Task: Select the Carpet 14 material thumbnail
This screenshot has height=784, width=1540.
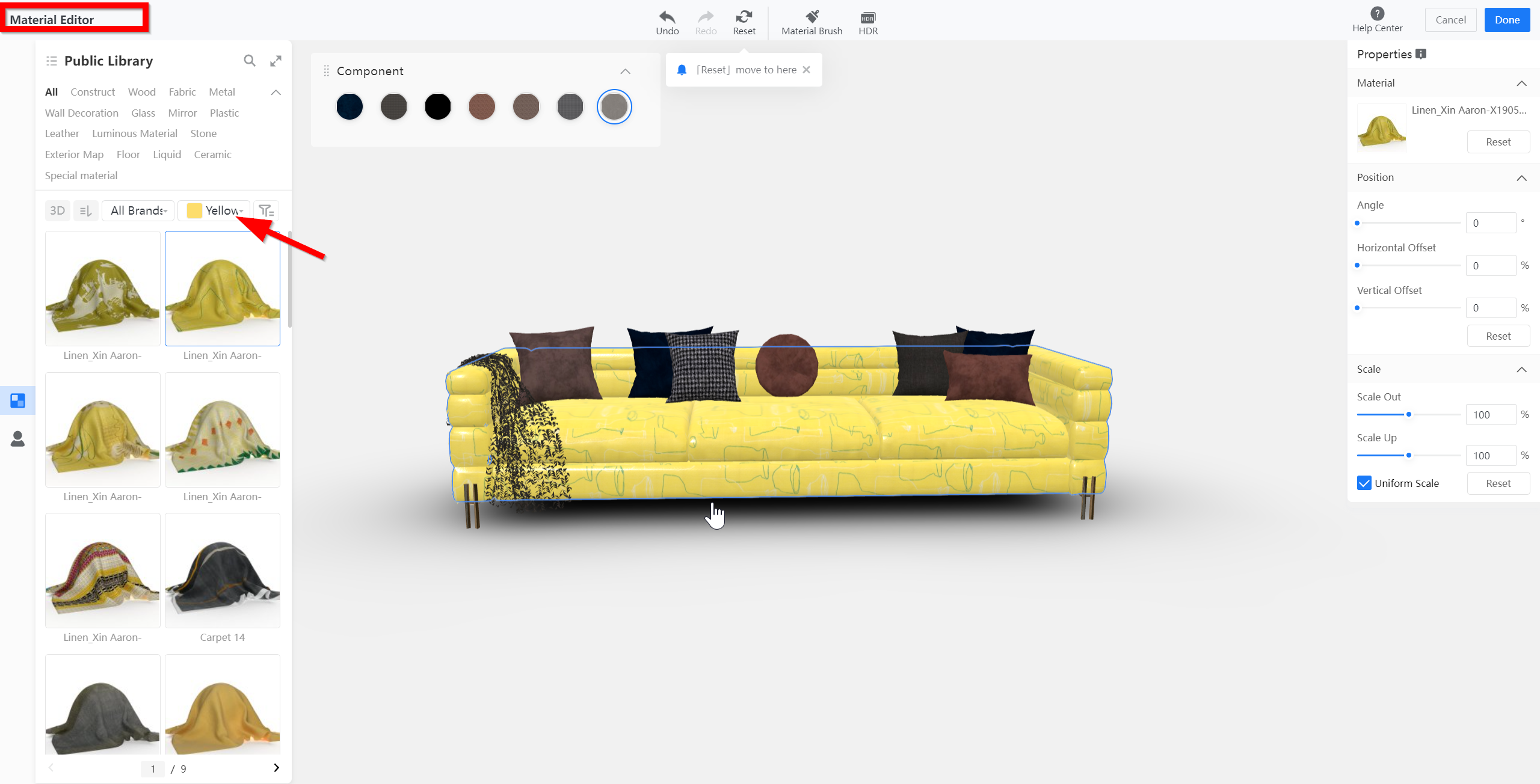Action: coord(222,571)
